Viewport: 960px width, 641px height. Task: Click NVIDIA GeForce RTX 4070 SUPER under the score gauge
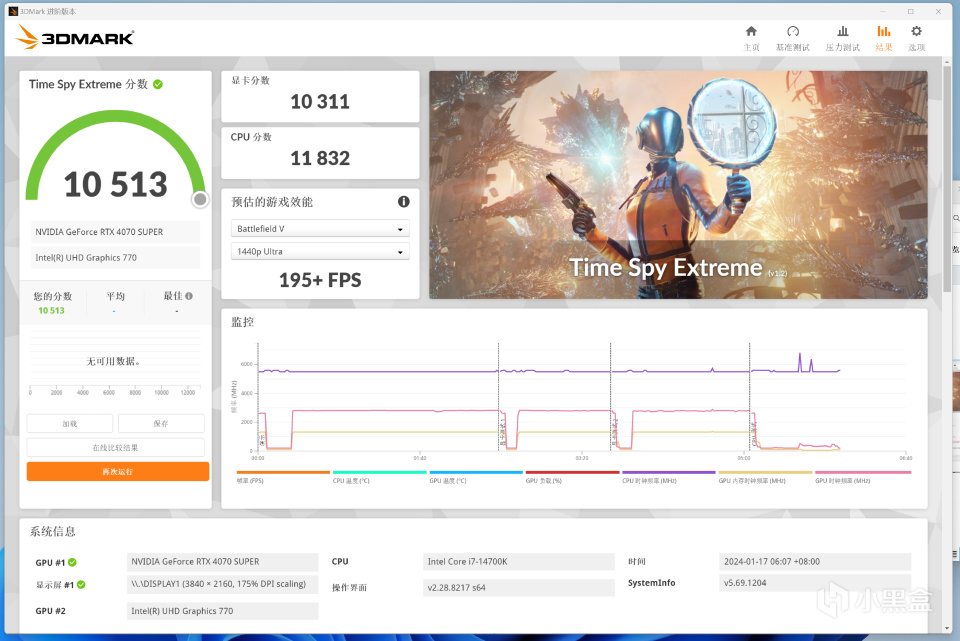click(x=116, y=232)
